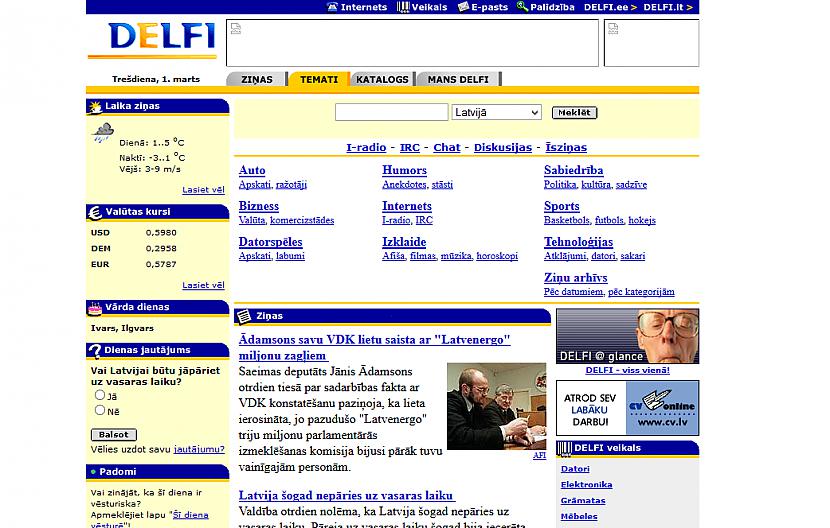The width and height of the screenshot is (830, 528).
Task: Click the courtroom news photo
Action: click(497, 406)
